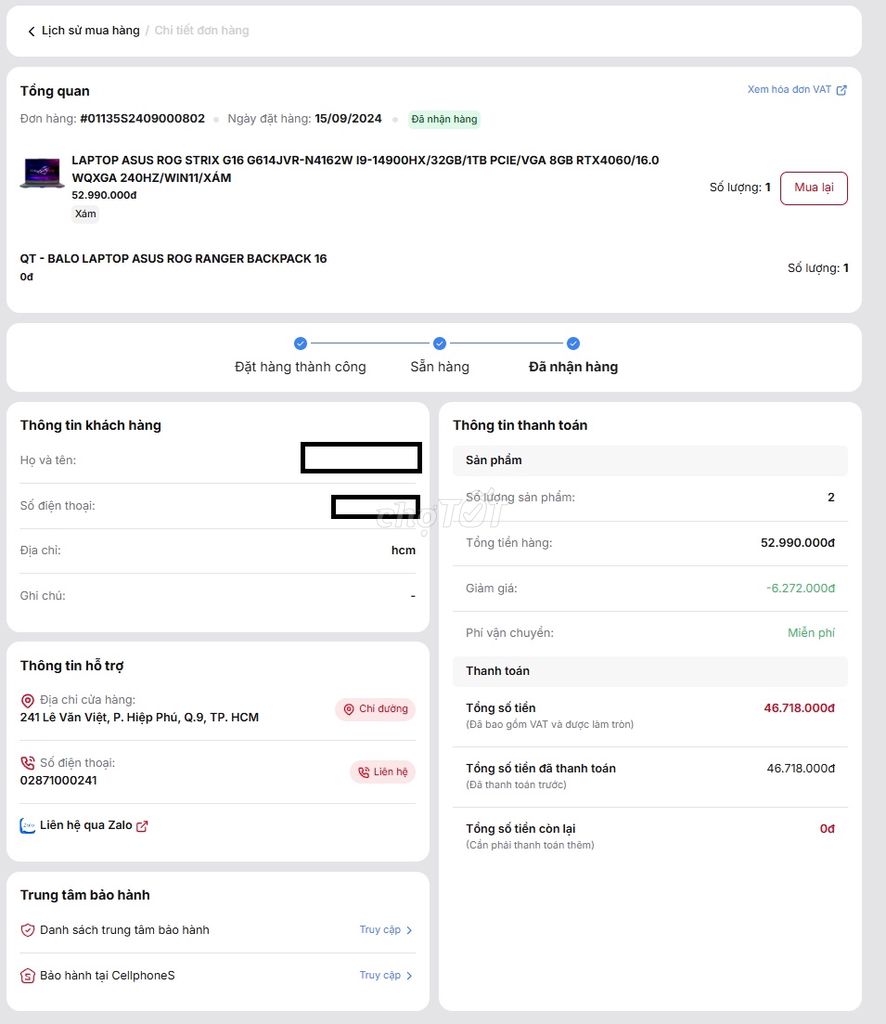Screen dimensions: 886x1024
Task: Click the phone icon beside Số điện thoại support
Action: click(27, 763)
